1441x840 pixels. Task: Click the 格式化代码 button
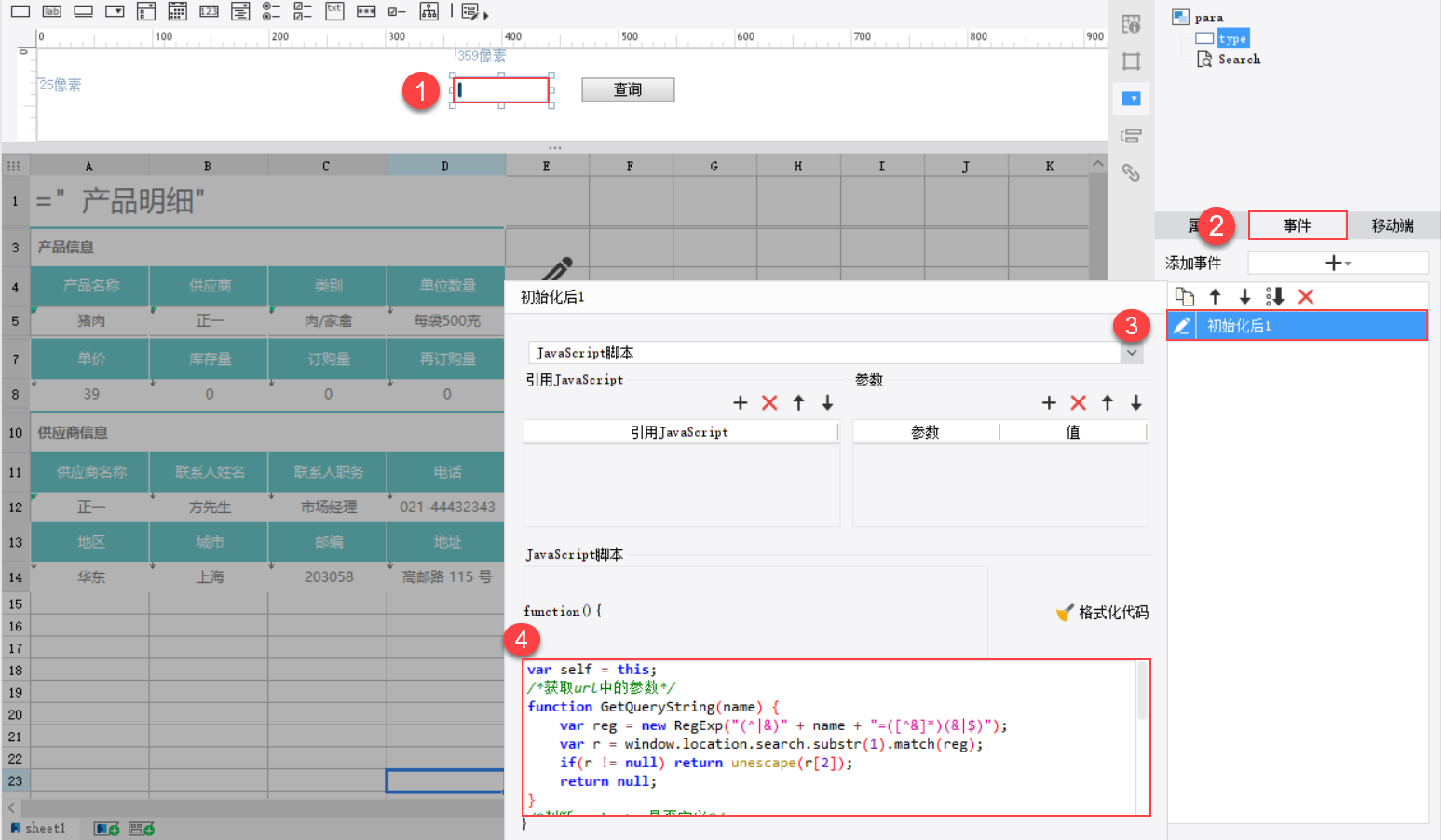pyautogui.click(x=1102, y=613)
